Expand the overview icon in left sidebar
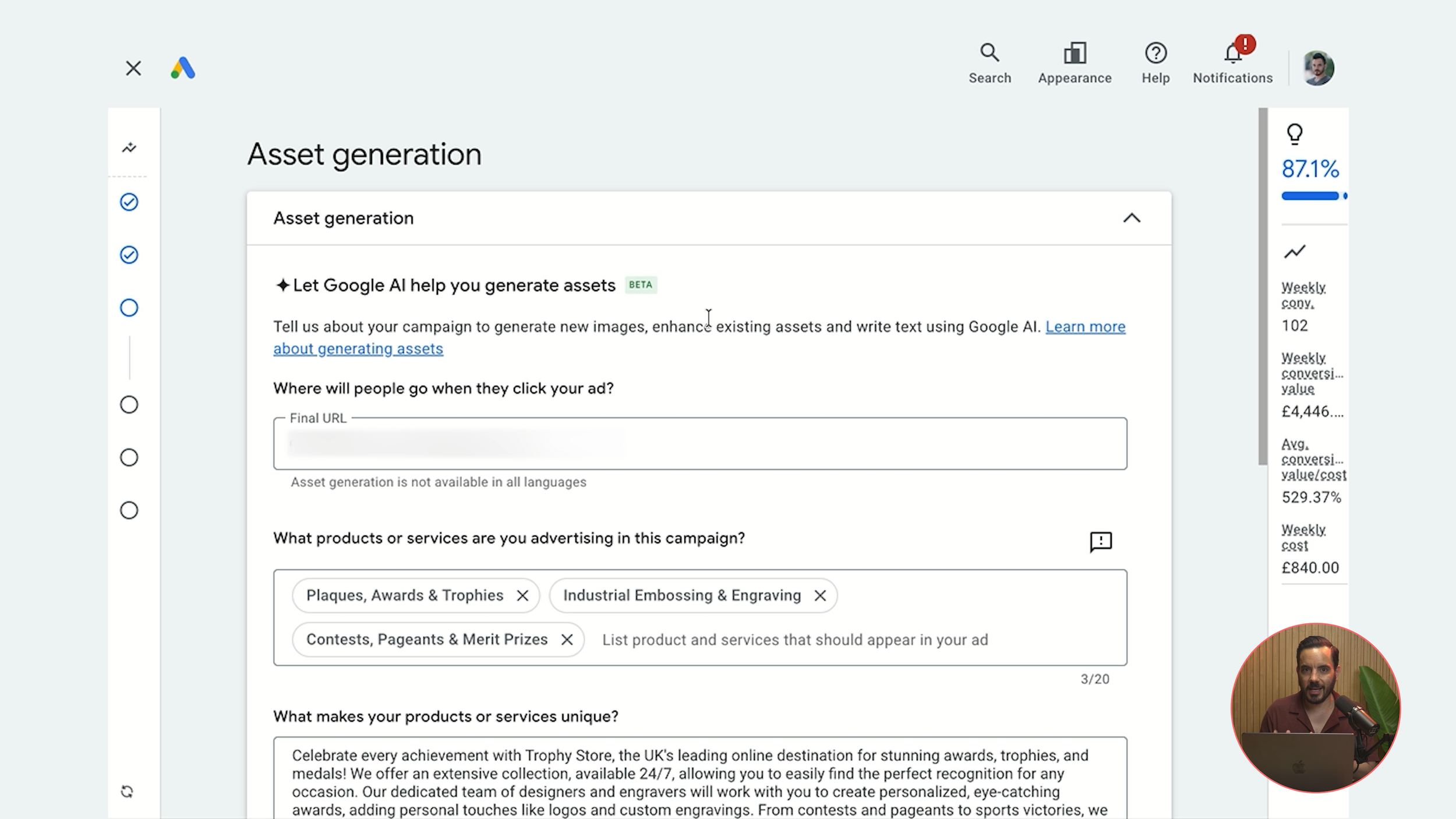Image resolution: width=1456 pixels, height=819 pixels. [129, 148]
